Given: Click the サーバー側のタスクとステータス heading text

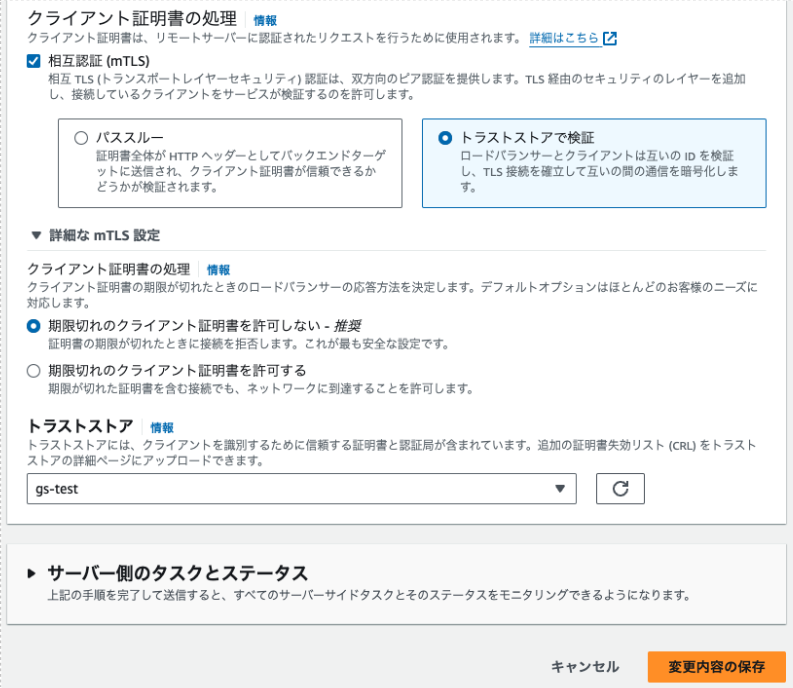Looking at the screenshot, I should point(177,573).
